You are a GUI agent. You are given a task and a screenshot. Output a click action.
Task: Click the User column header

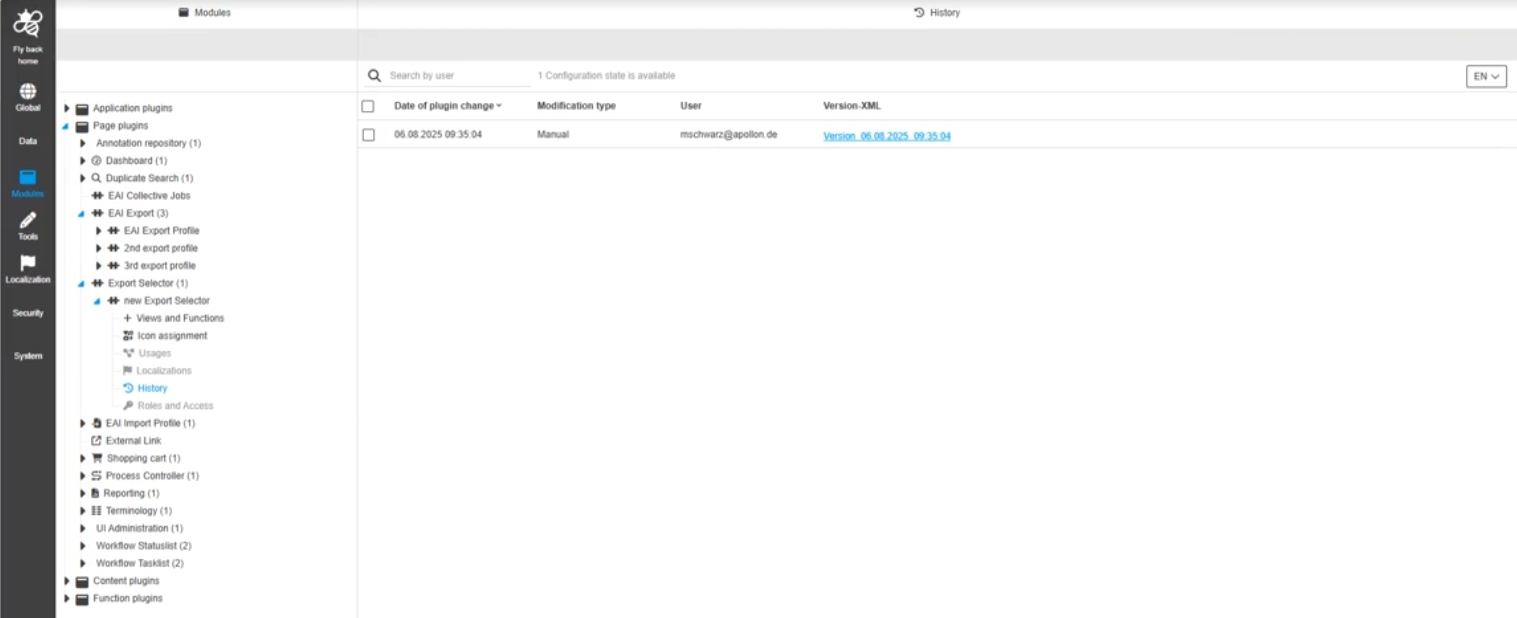pyautogui.click(x=691, y=106)
